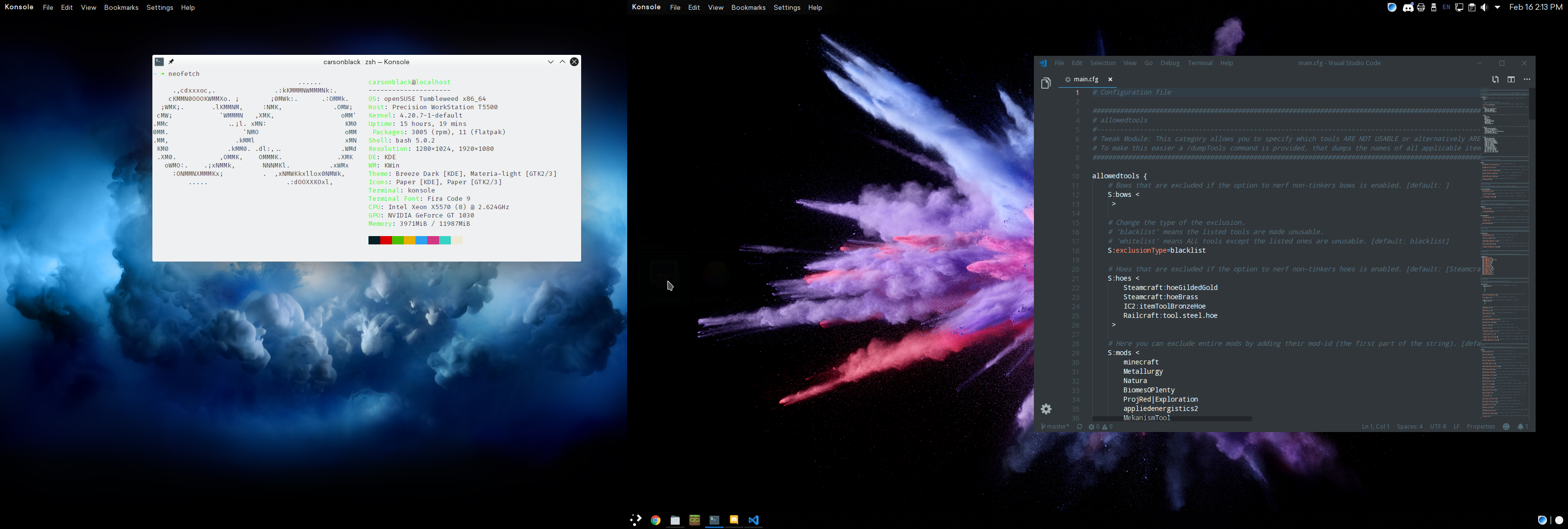
Task: Open the volume control tray icon
Action: click(x=1485, y=7)
